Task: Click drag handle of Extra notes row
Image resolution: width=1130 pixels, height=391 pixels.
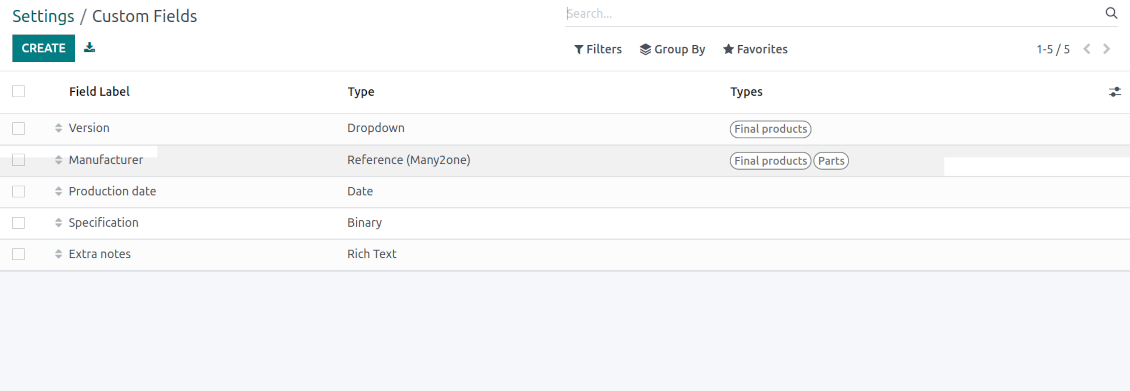Action: click(58, 254)
